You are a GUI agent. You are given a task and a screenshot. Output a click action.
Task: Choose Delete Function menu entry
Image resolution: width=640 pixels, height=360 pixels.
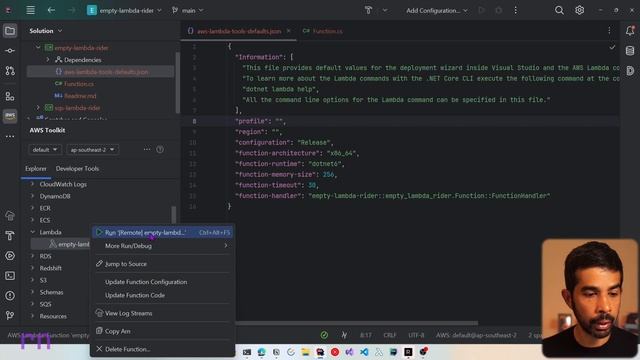(163, 349)
